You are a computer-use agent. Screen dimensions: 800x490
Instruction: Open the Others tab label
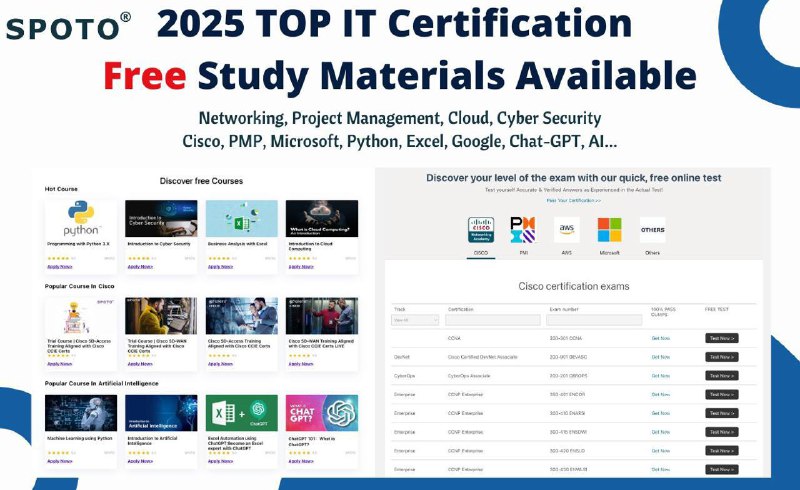(x=652, y=253)
